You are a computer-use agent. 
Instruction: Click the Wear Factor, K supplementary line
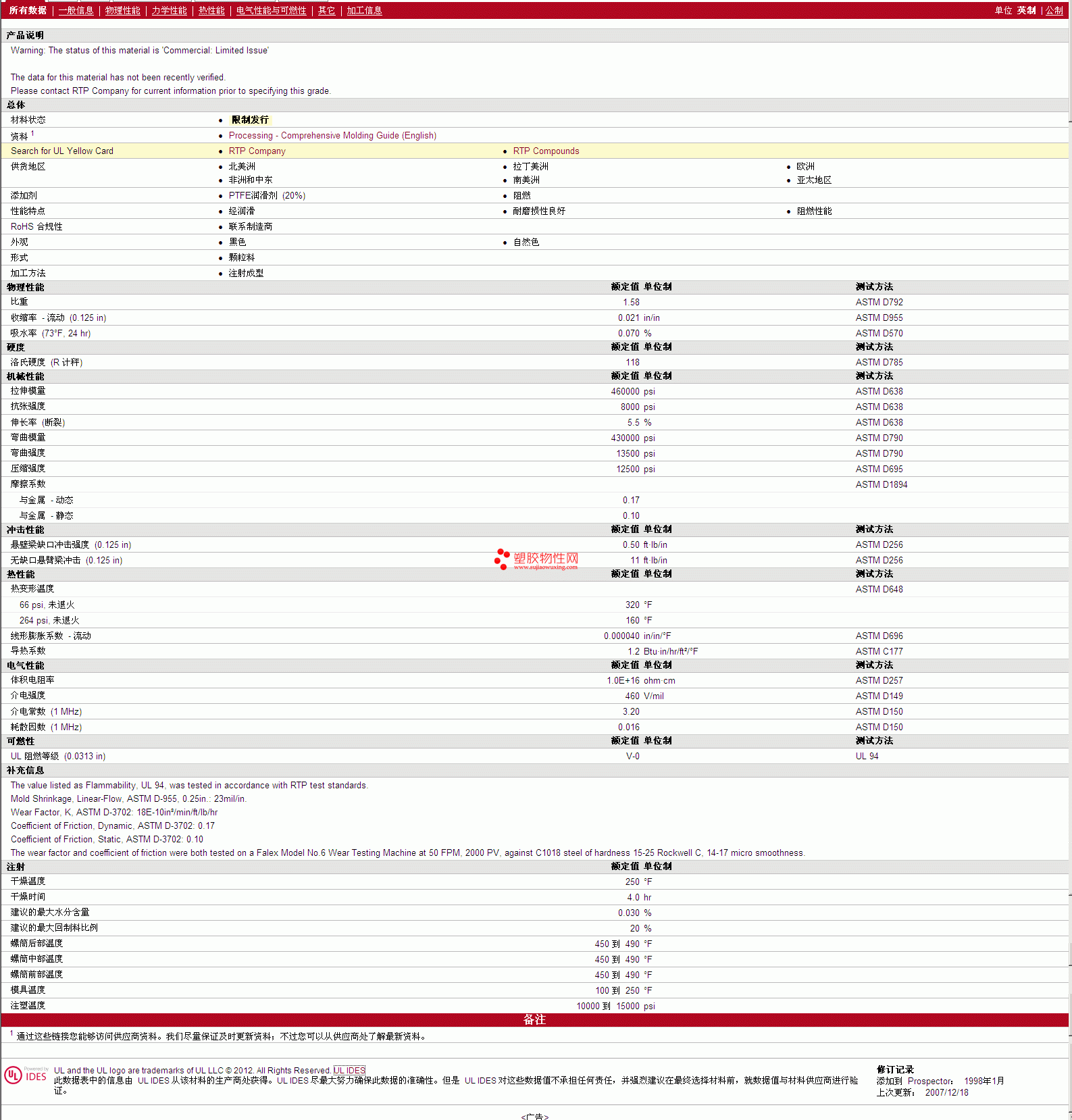point(114,812)
